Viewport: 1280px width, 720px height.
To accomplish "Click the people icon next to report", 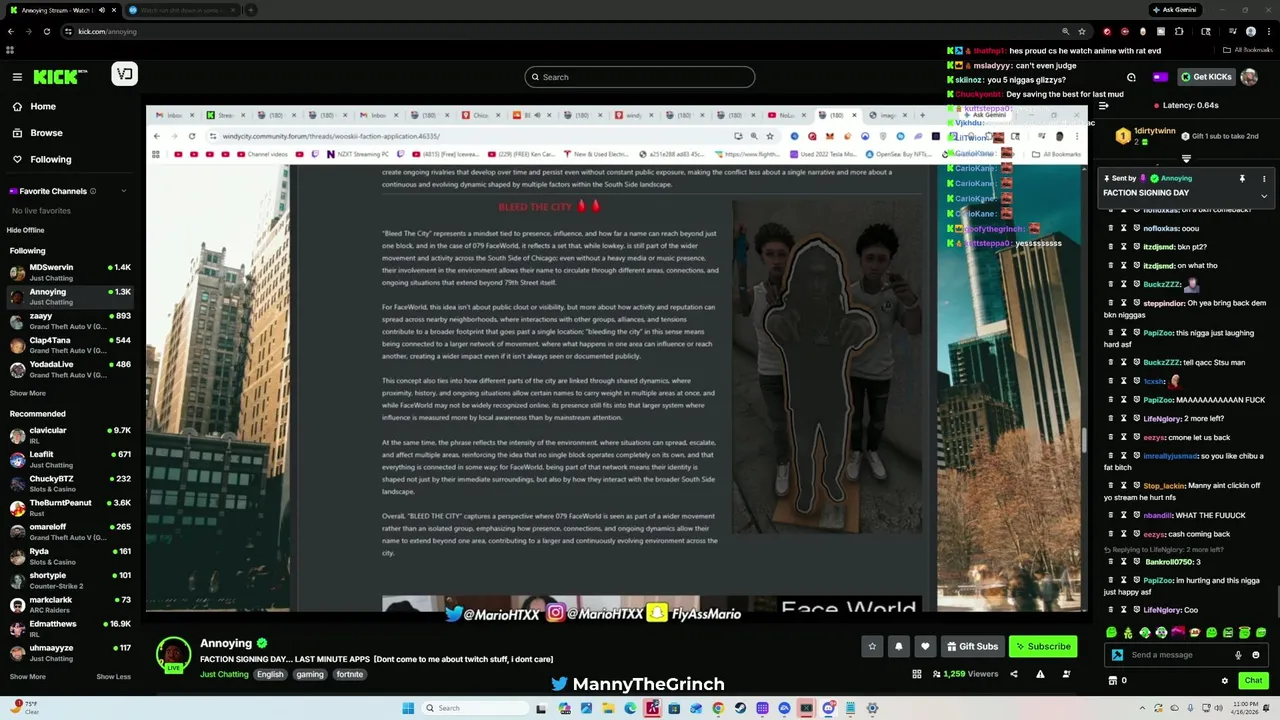I will point(1066,674).
